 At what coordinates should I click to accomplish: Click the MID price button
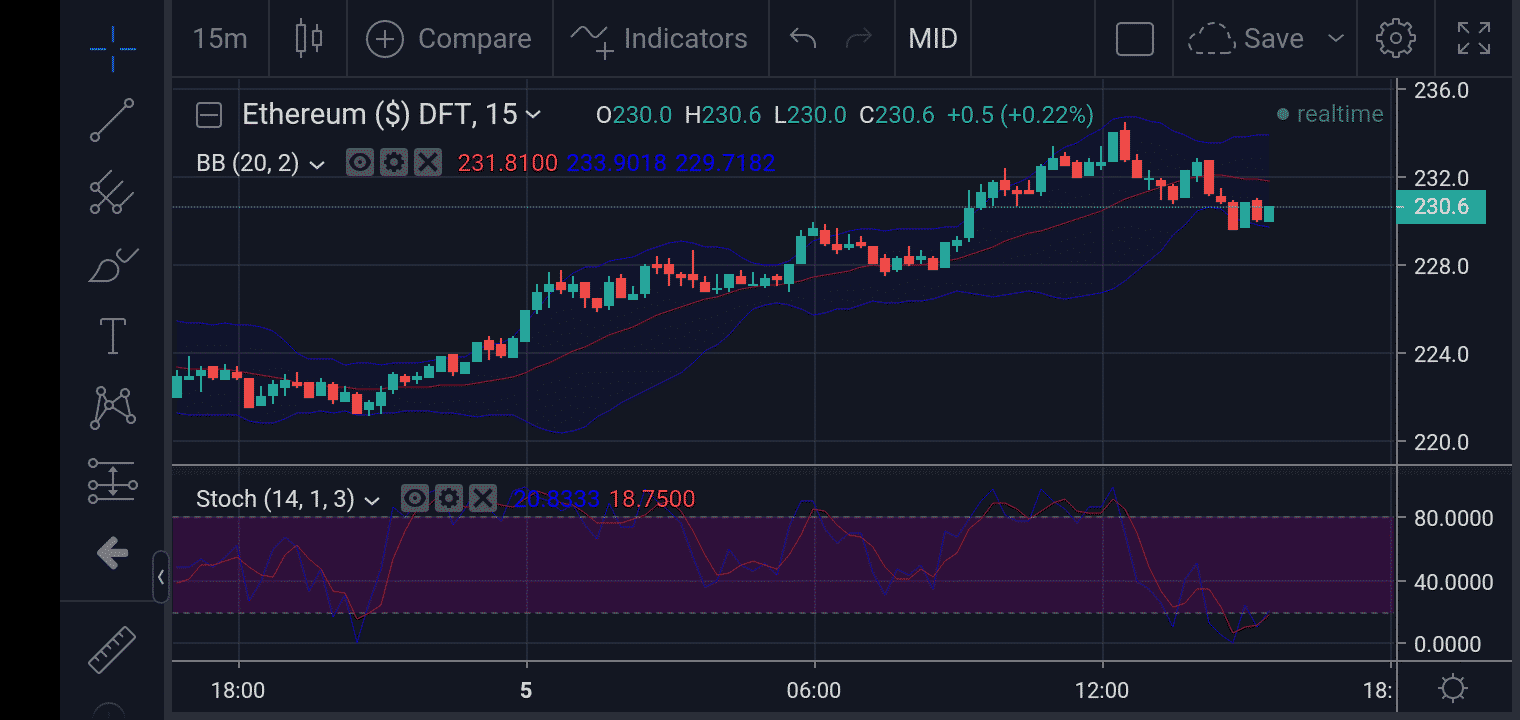tap(933, 39)
